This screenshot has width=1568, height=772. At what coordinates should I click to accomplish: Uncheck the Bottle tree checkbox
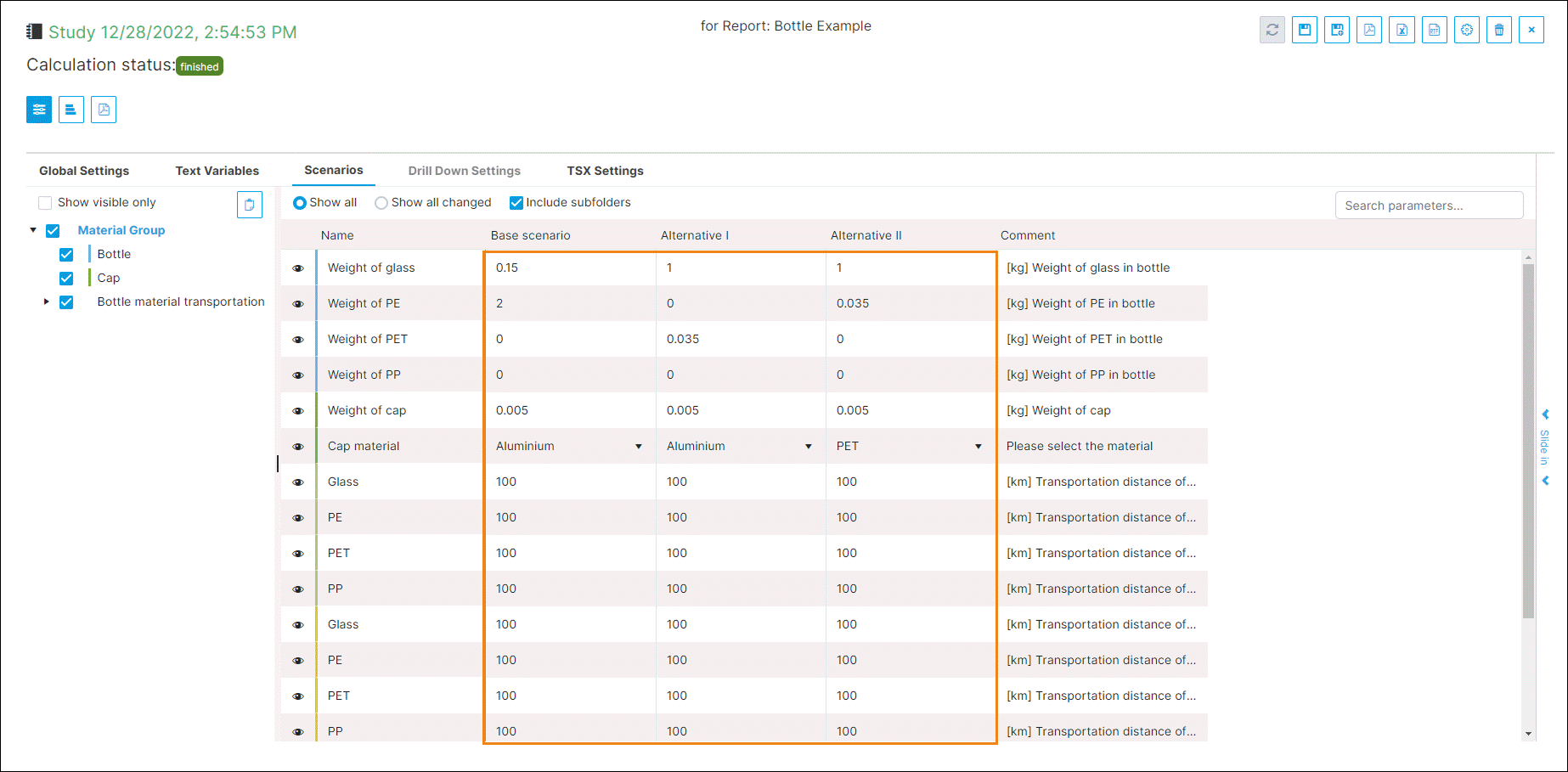tap(66, 255)
